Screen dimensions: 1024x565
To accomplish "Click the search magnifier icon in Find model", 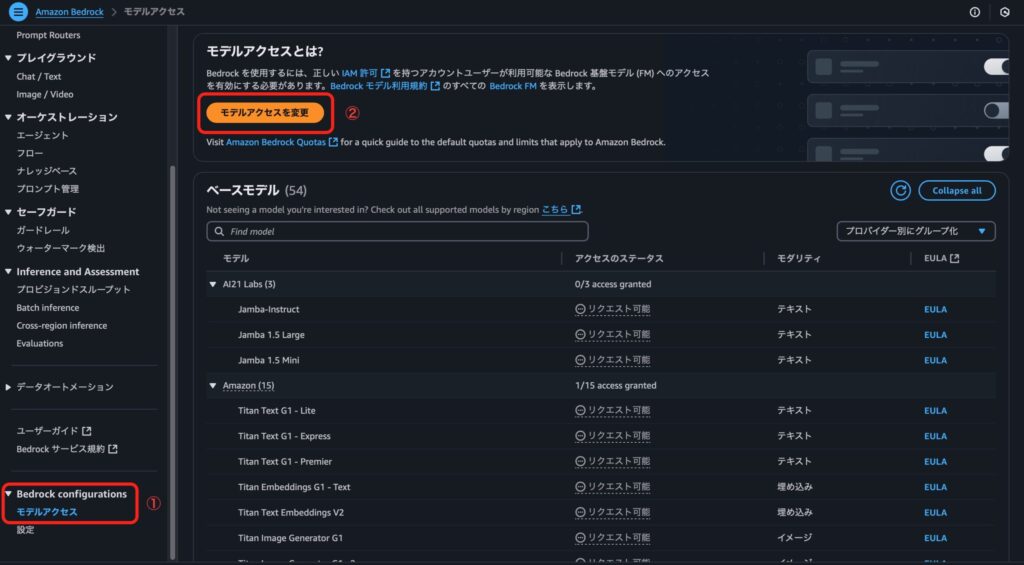I will (219, 231).
